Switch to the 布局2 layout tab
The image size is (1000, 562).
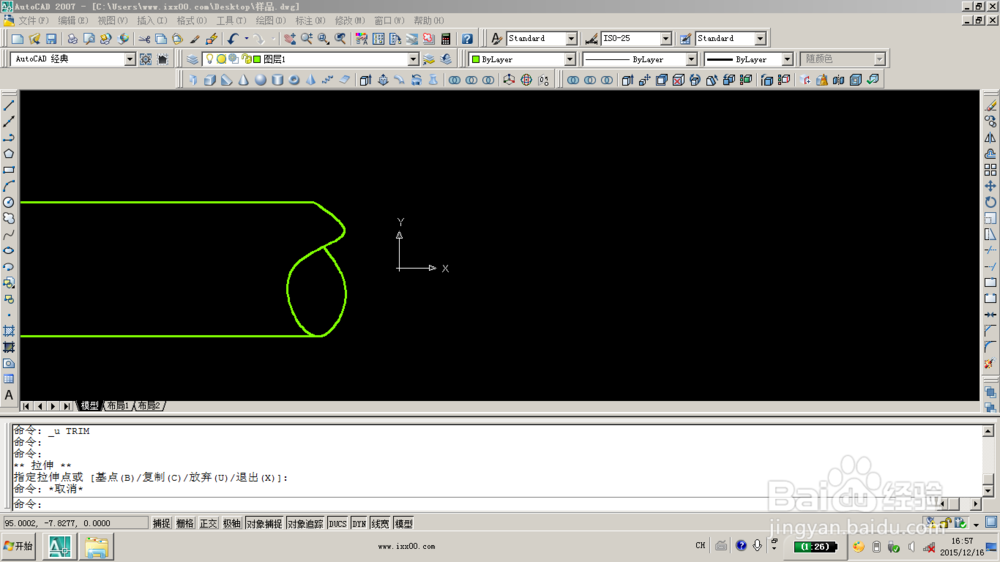(149, 406)
